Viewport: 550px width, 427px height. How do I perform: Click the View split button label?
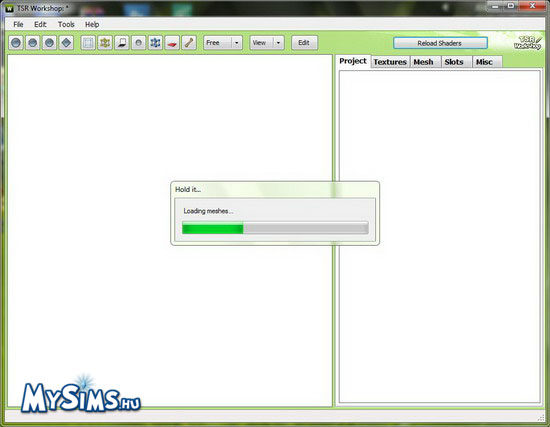coord(261,43)
